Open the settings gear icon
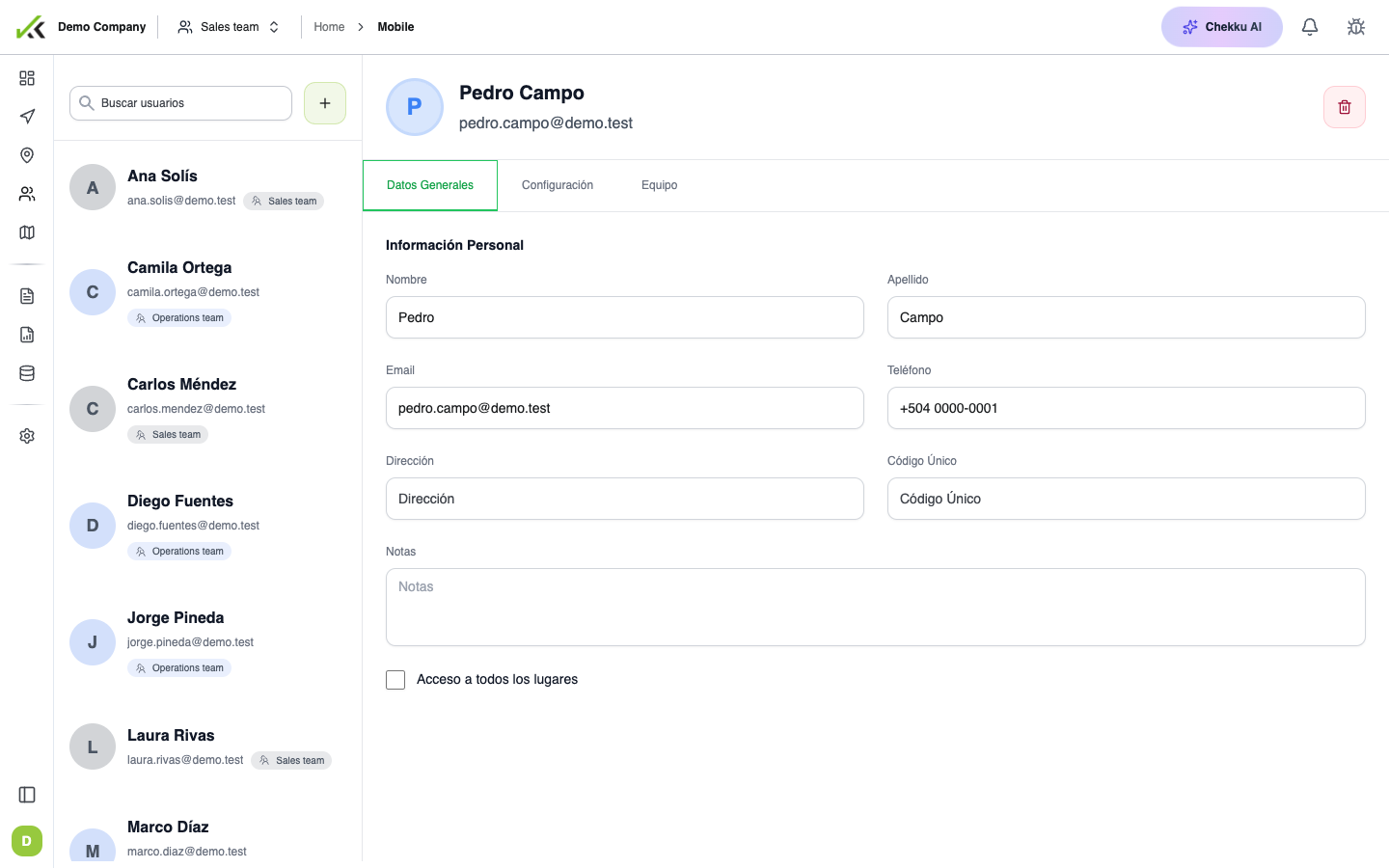Screen dimensions: 1389x868 (27, 436)
